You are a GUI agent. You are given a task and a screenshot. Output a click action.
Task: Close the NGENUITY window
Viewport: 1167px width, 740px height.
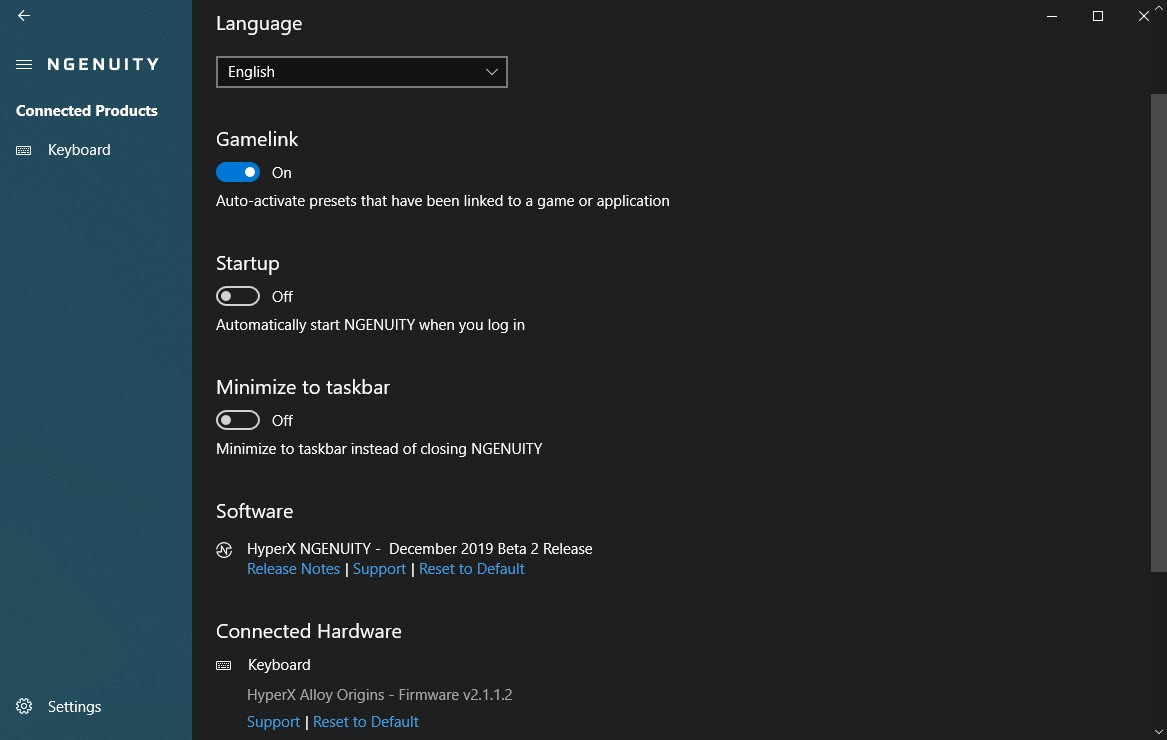tap(1143, 16)
